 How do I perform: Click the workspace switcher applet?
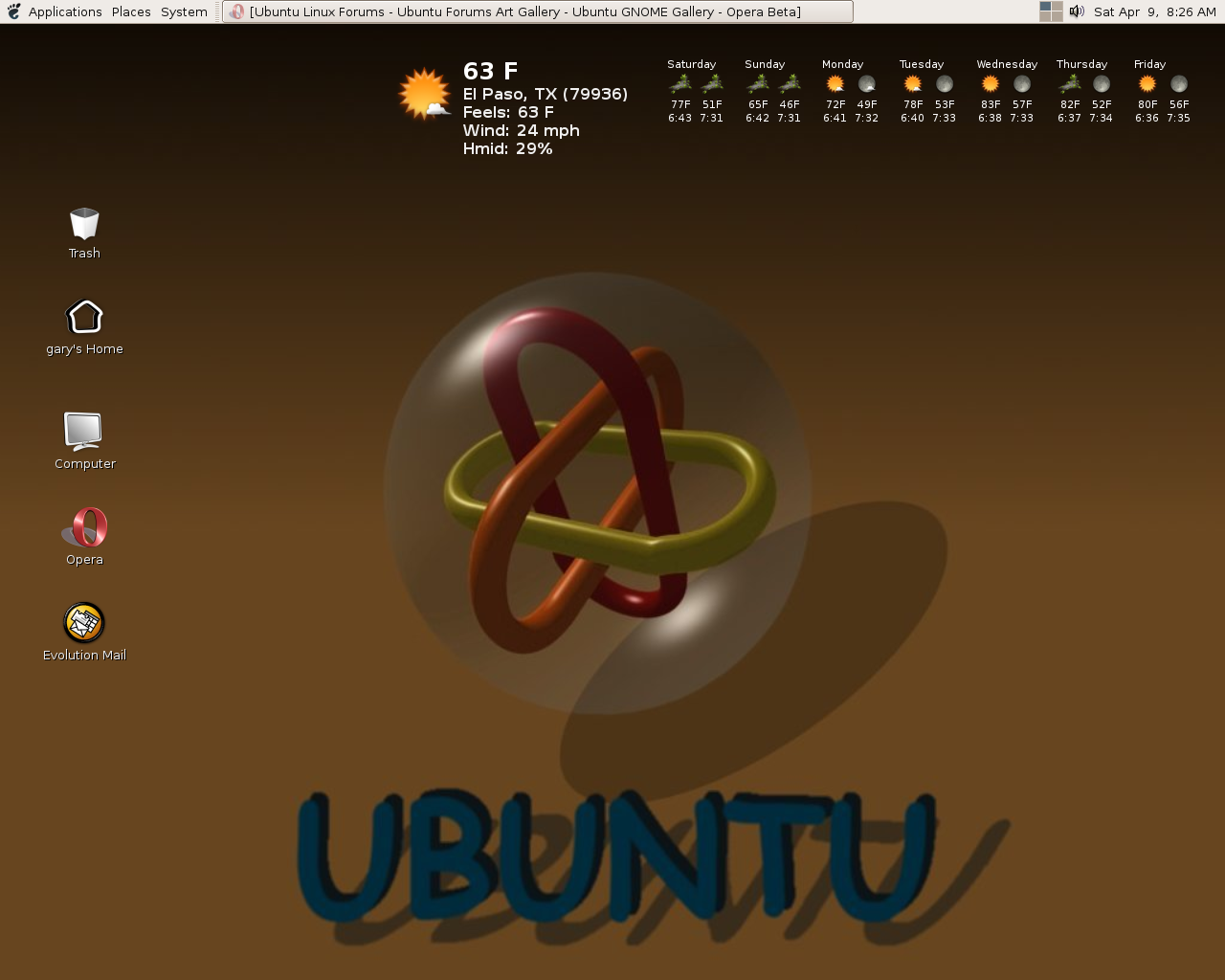1051,11
